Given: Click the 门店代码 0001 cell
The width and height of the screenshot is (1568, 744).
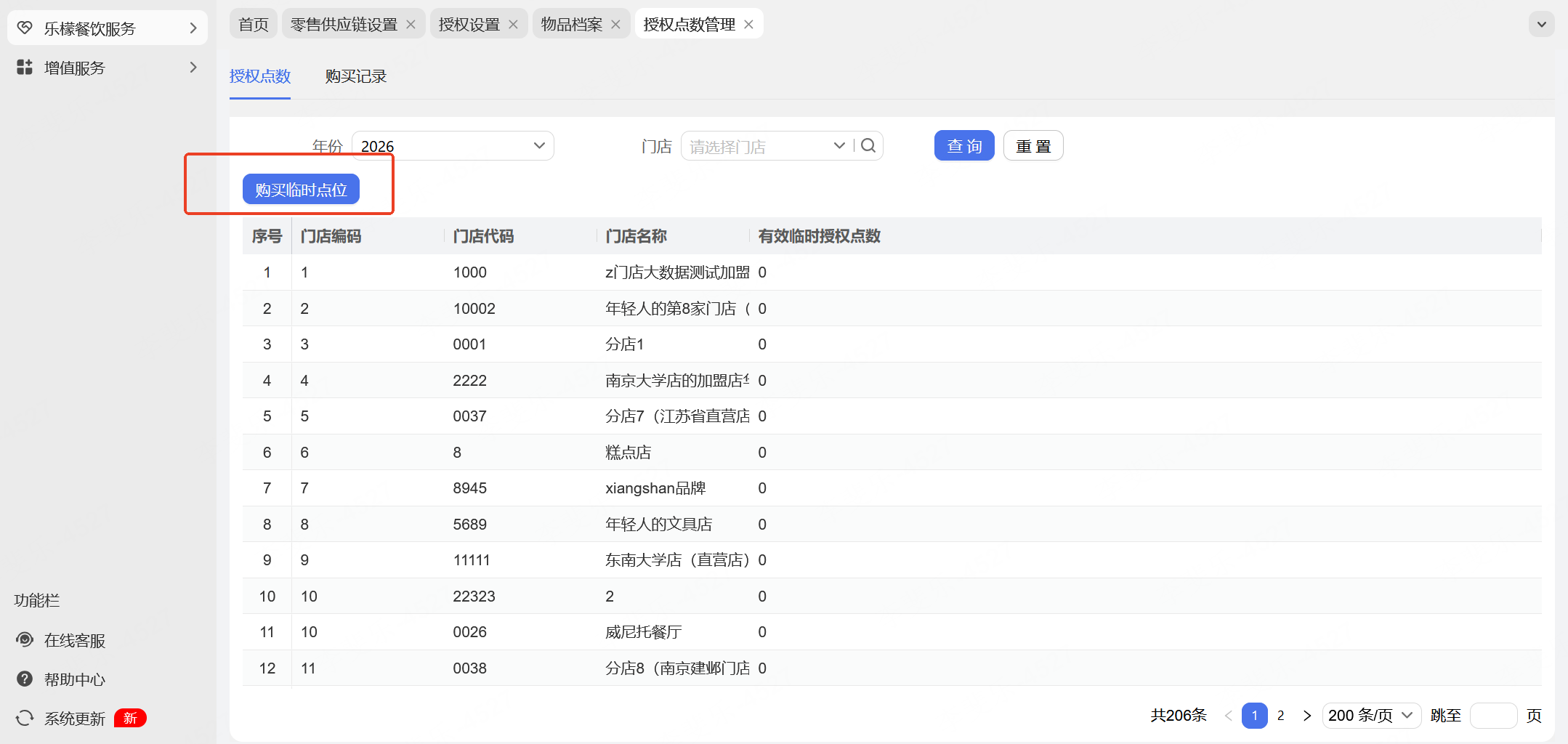Looking at the screenshot, I should pos(469,344).
